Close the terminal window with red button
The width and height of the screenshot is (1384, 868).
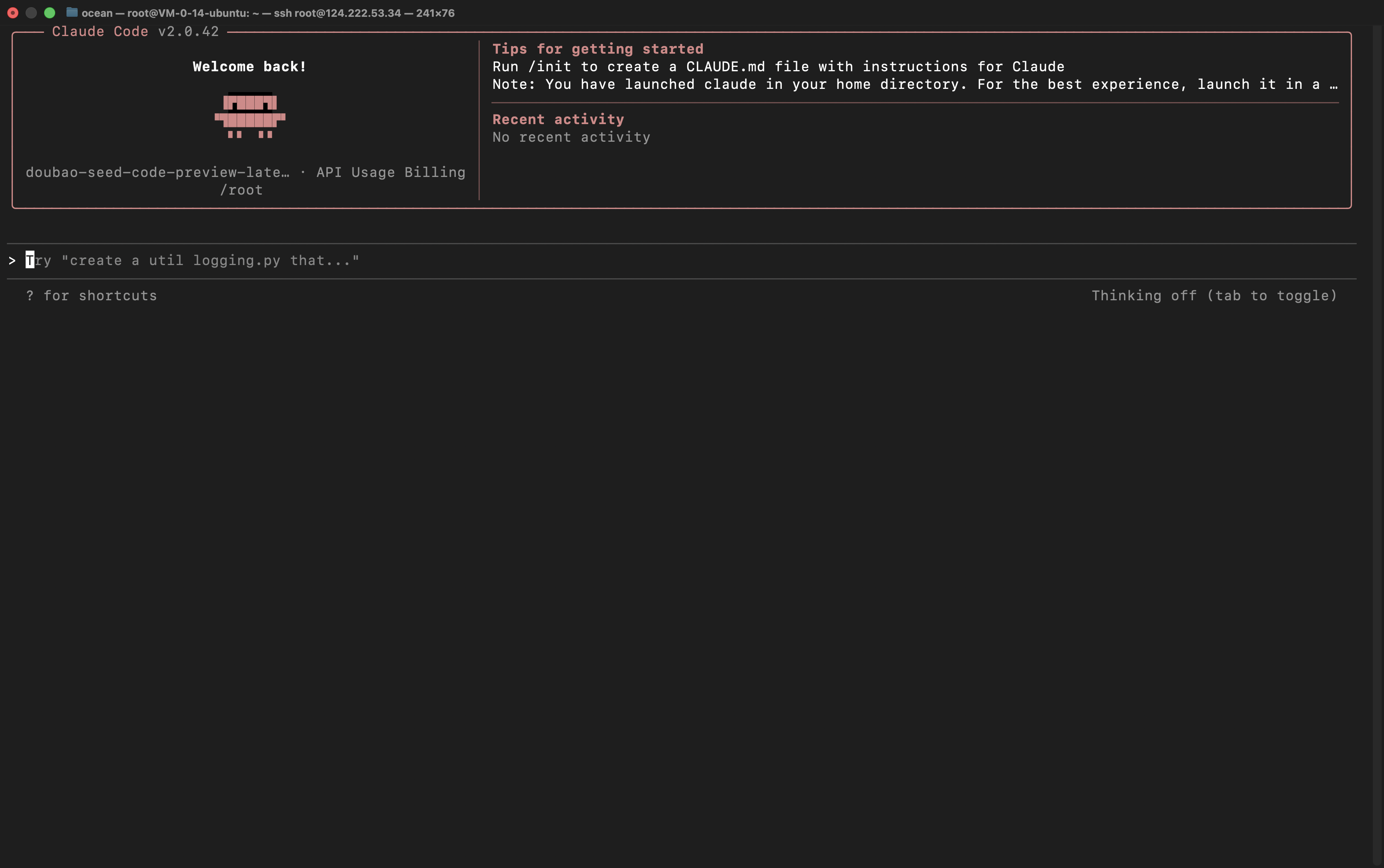tap(13, 13)
